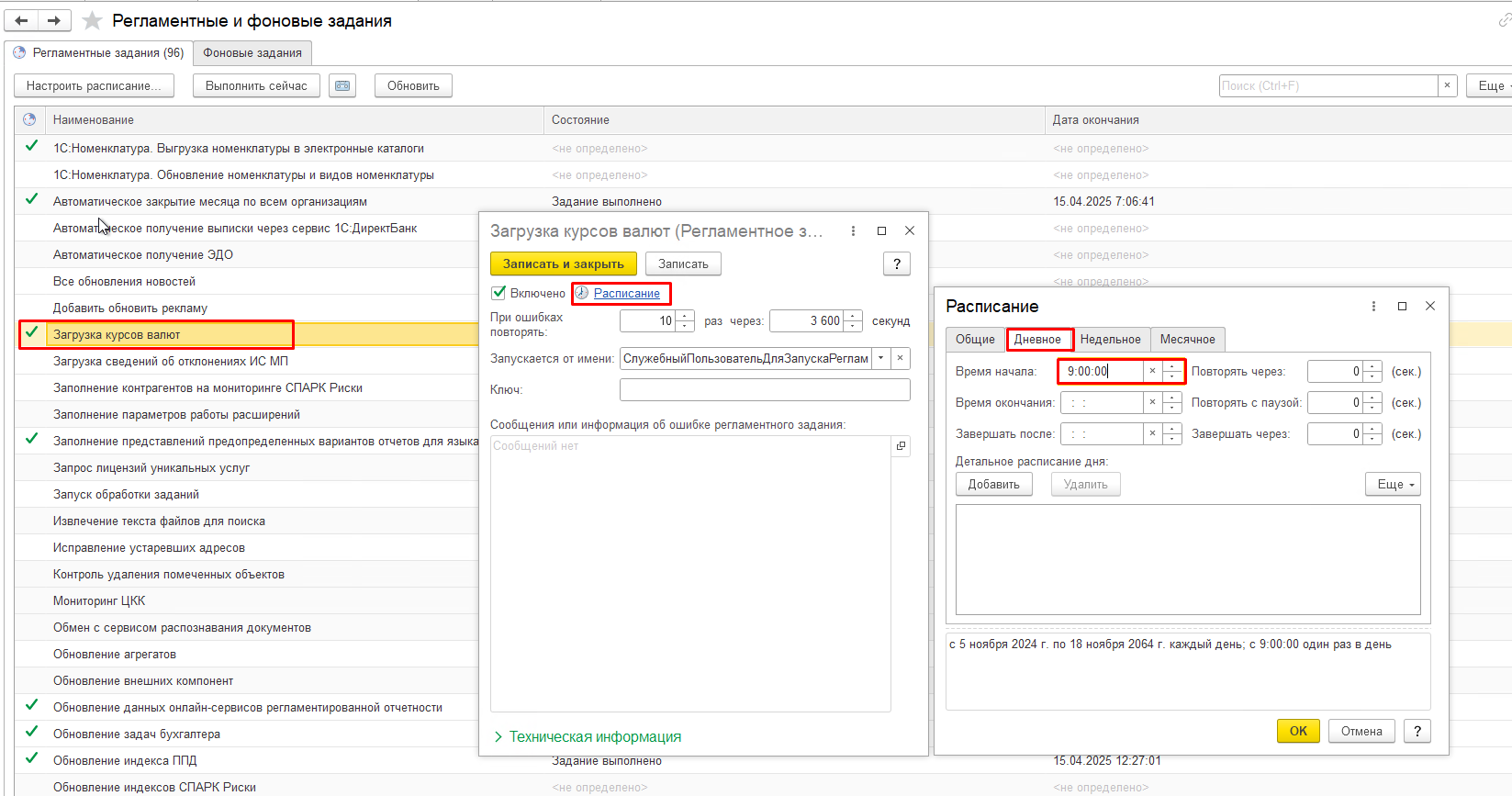1512x796 pixels.
Task: Open help in the Расписание dialog
Action: 1417,731
